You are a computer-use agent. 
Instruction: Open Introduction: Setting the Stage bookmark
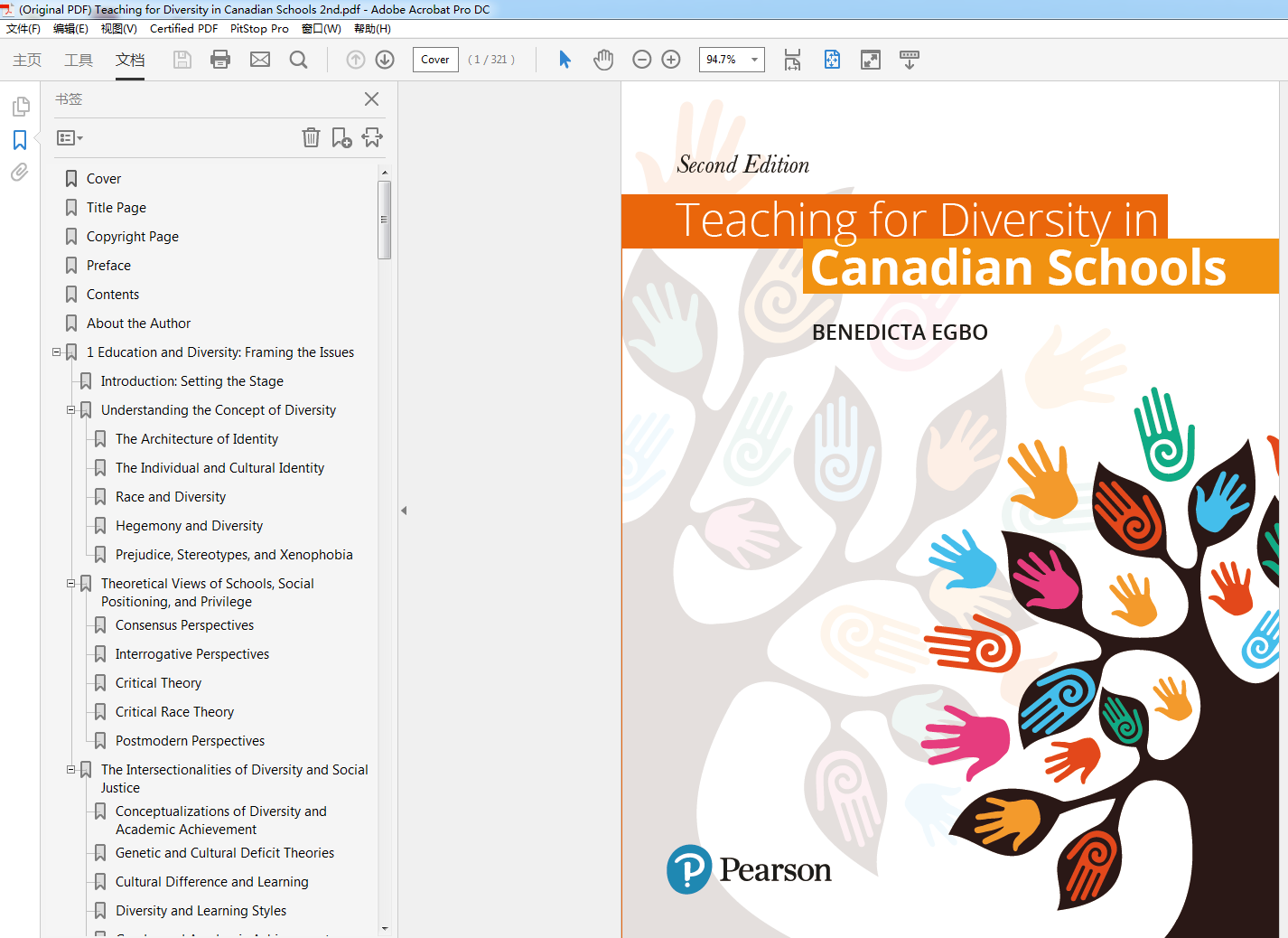tap(192, 381)
